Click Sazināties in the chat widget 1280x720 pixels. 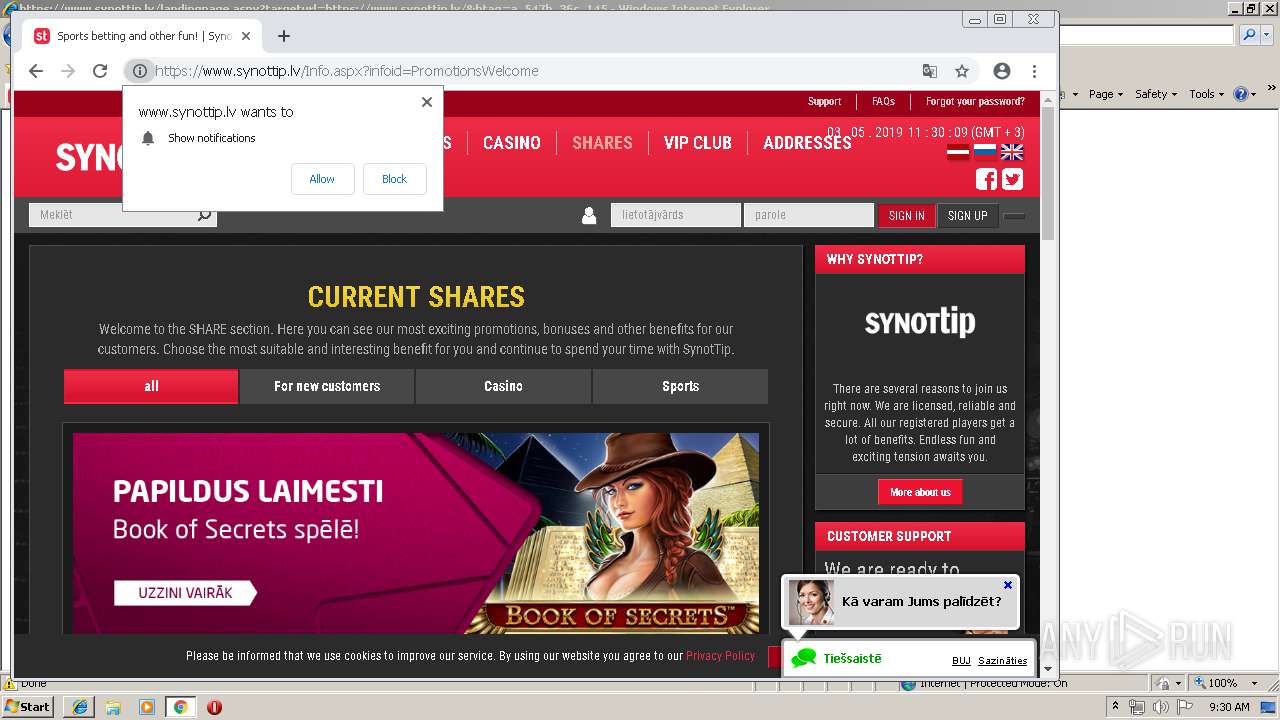coord(1003,660)
